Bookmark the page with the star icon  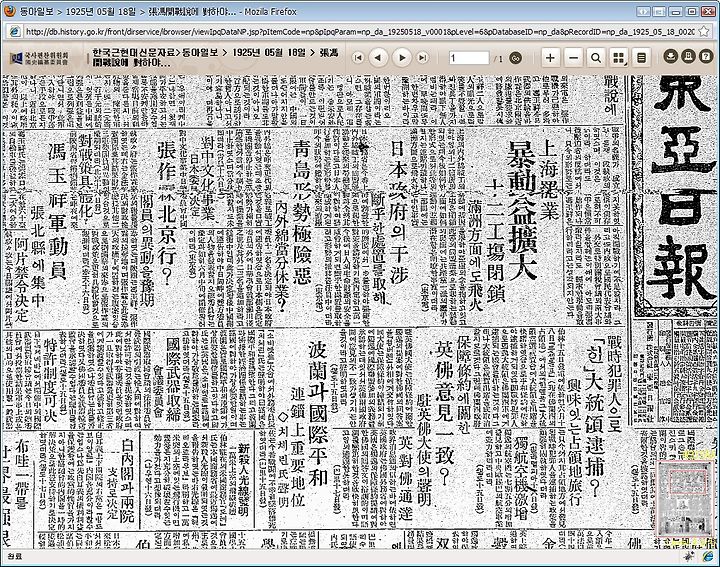[704, 32]
